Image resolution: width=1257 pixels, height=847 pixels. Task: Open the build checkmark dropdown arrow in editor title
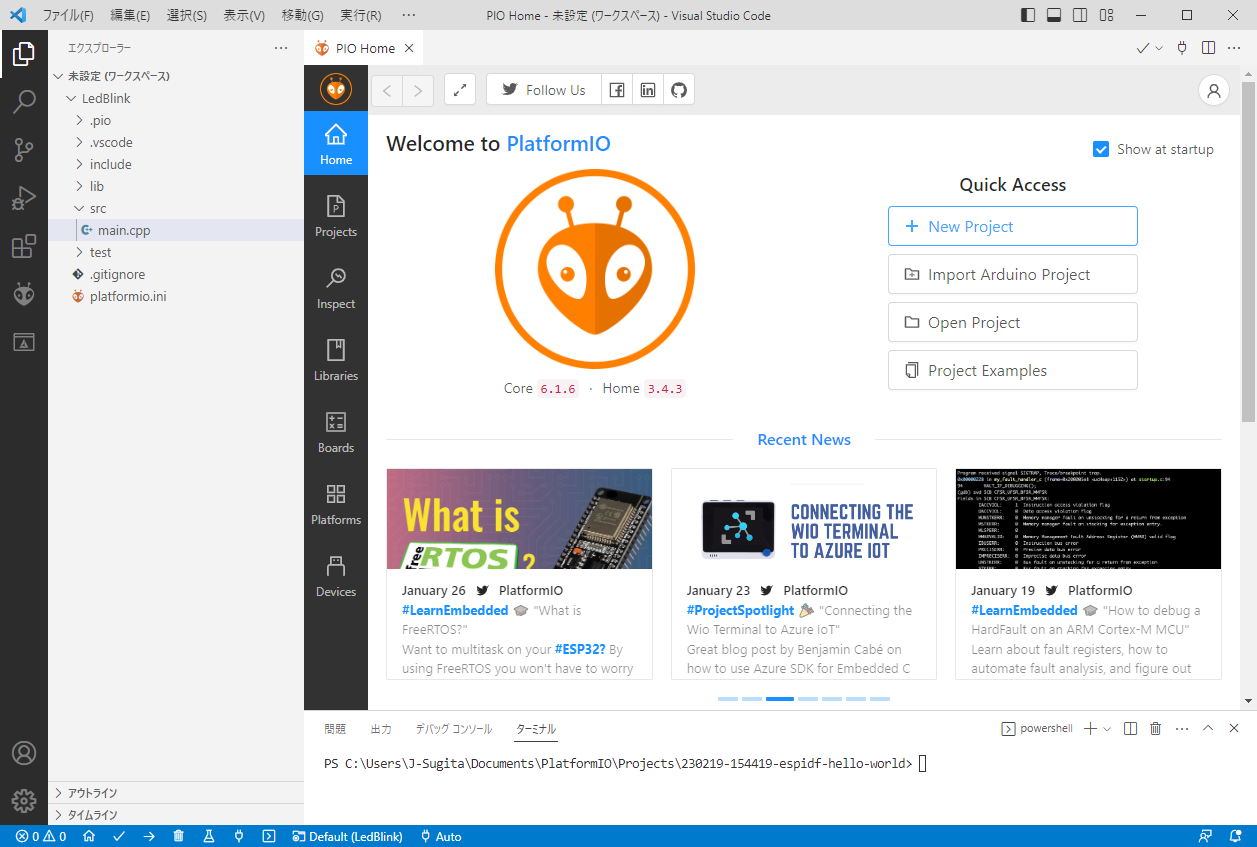[x=1160, y=48]
